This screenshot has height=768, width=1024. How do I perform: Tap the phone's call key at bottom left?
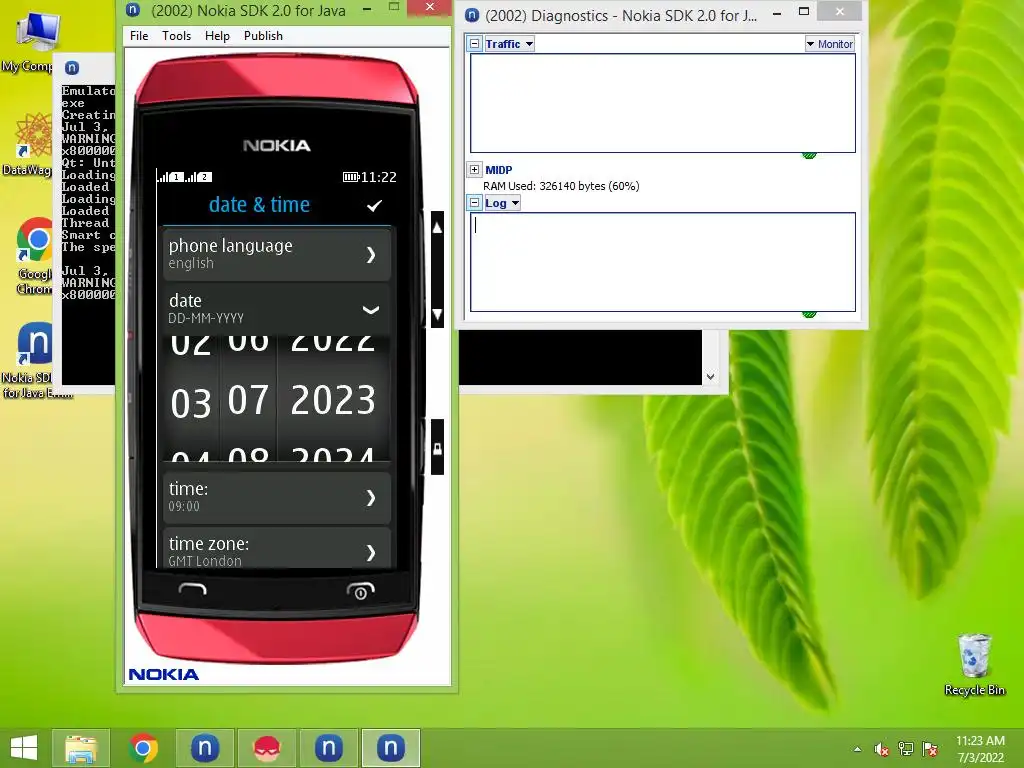193,590
